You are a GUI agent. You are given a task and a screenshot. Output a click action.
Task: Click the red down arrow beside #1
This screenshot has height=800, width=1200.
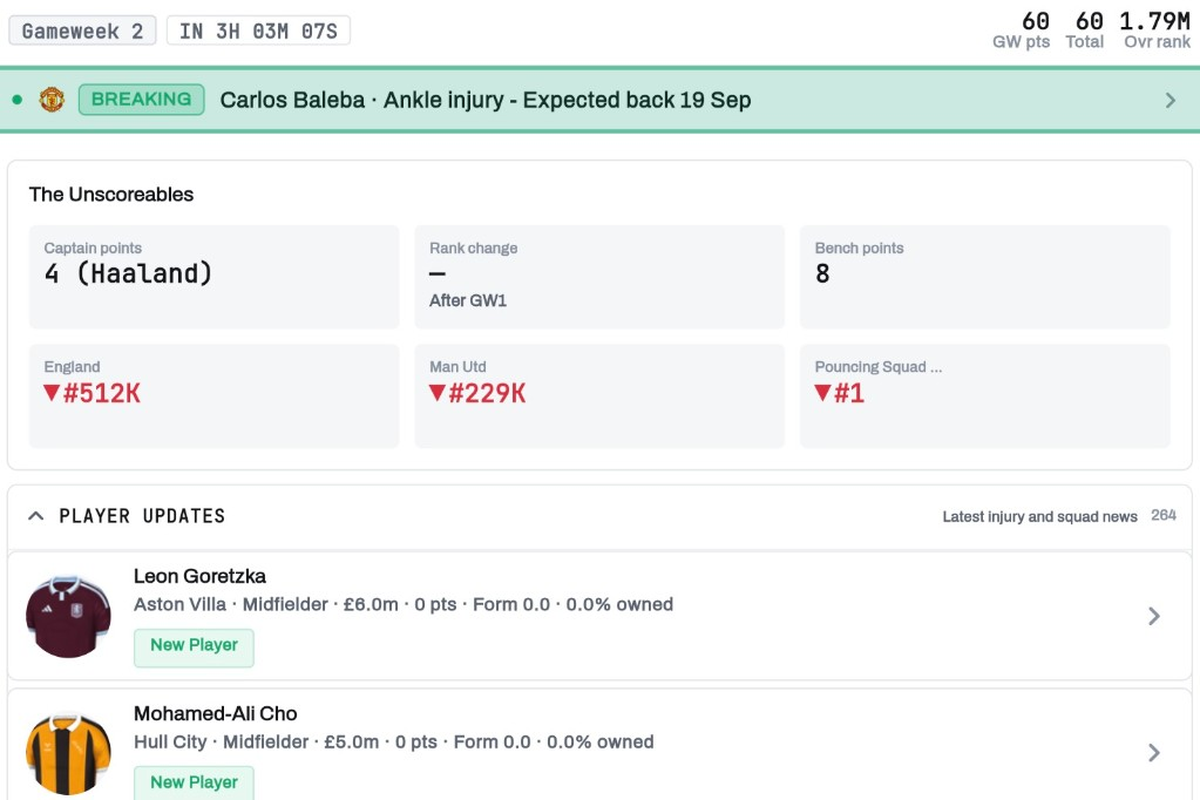[823, 393]
